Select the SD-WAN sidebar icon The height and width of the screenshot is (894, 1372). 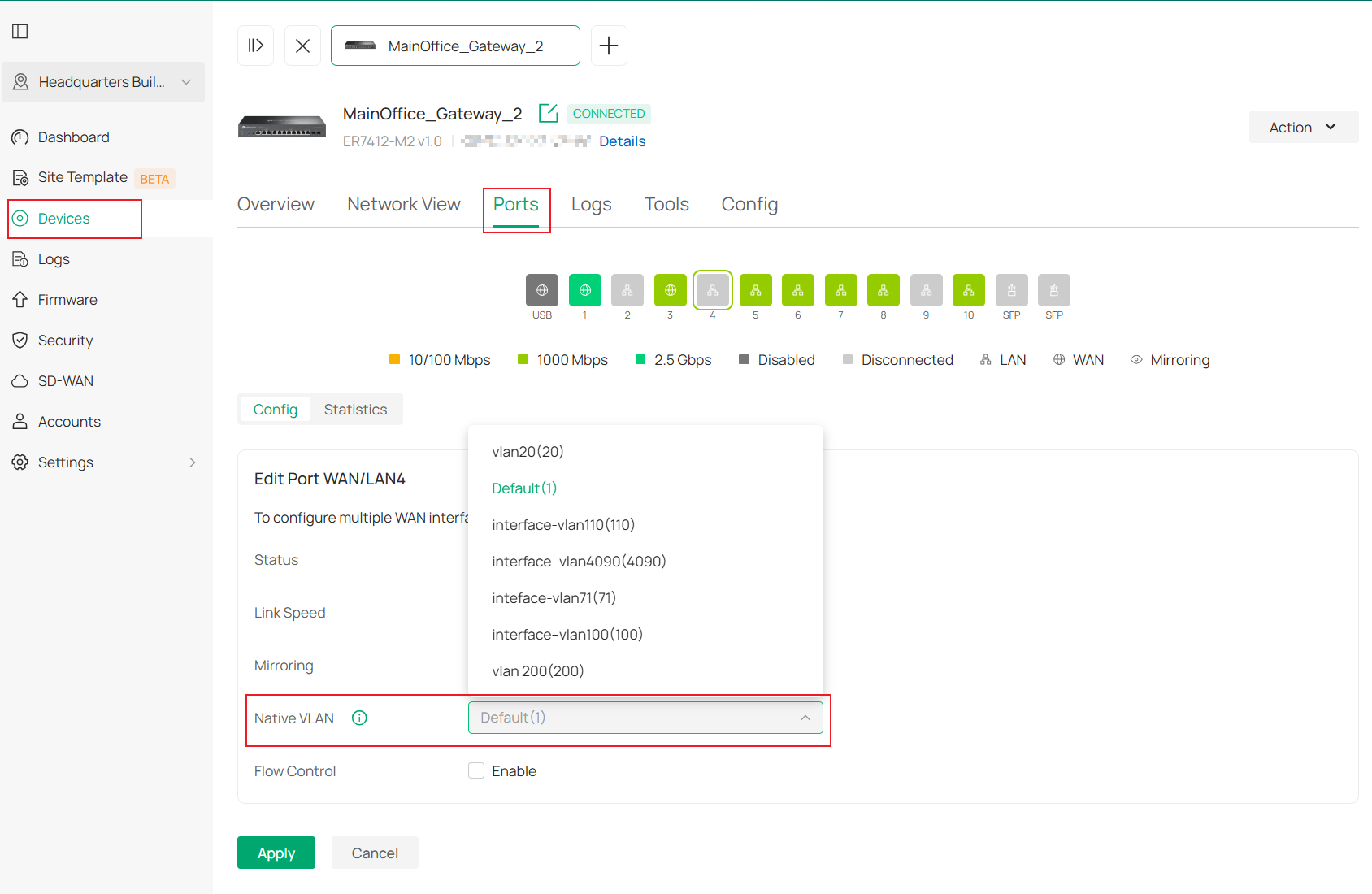(20, 380)
